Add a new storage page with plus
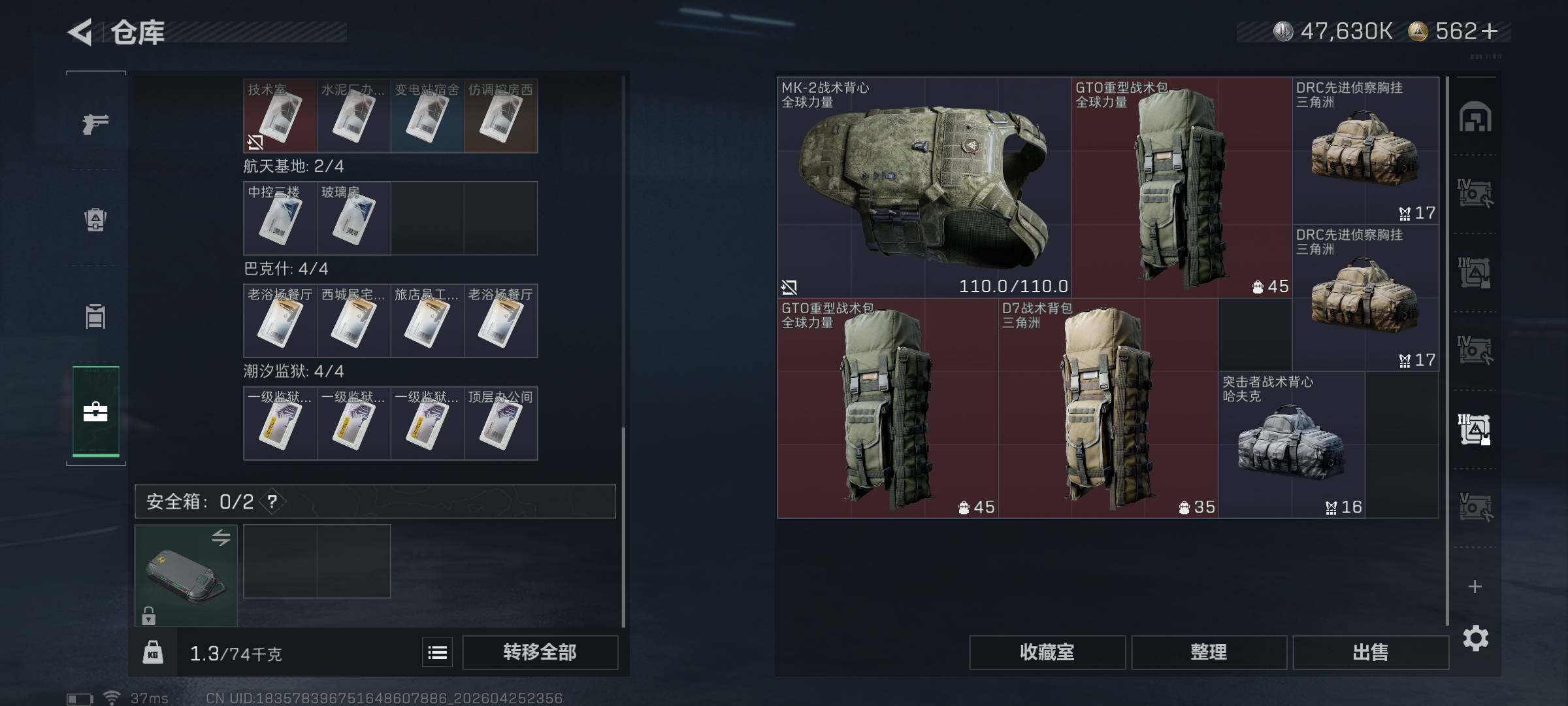This screenshot has width=1568, height=706. point(1475,586)
